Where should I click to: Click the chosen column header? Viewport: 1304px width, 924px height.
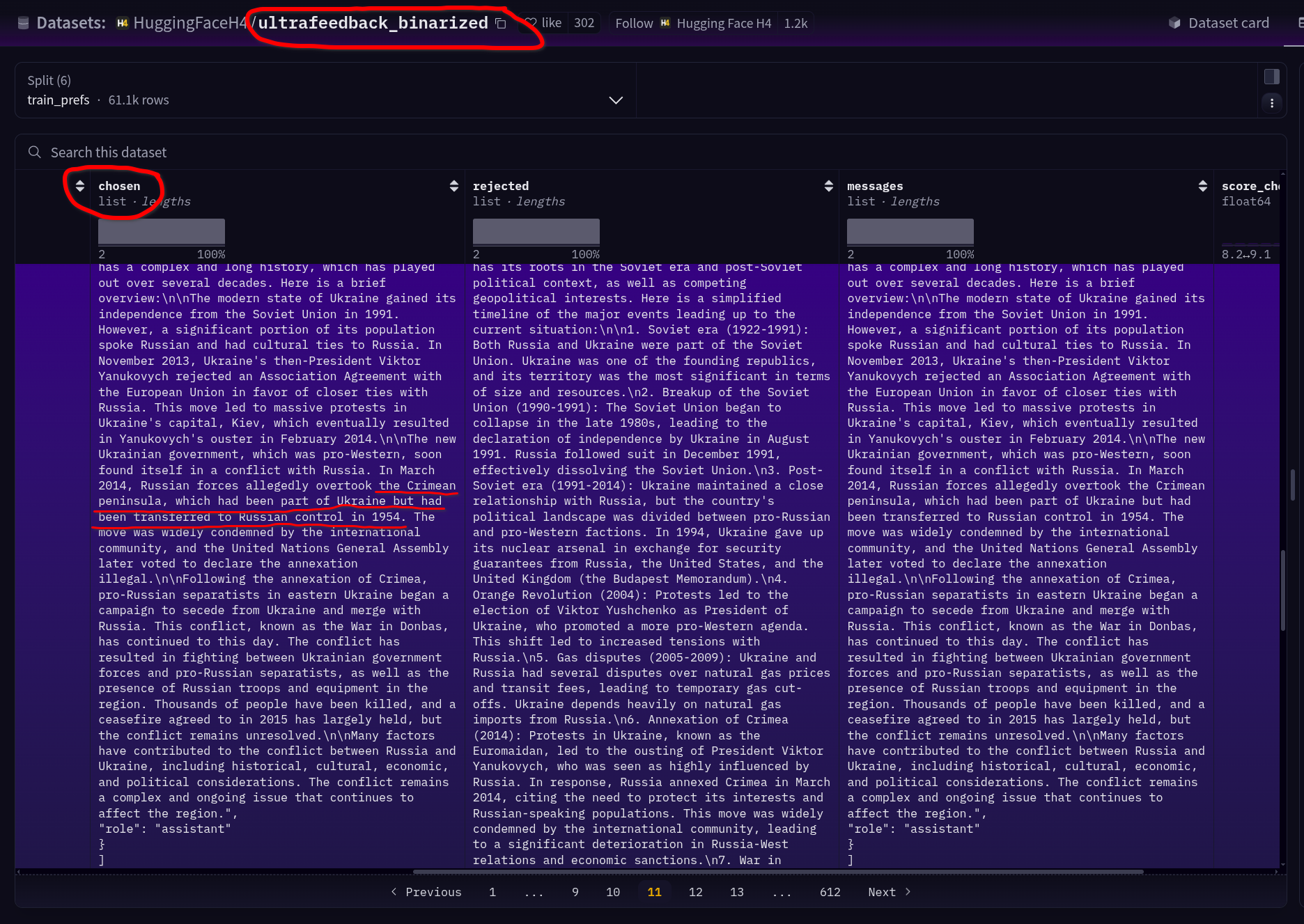(x=119, y=186)
